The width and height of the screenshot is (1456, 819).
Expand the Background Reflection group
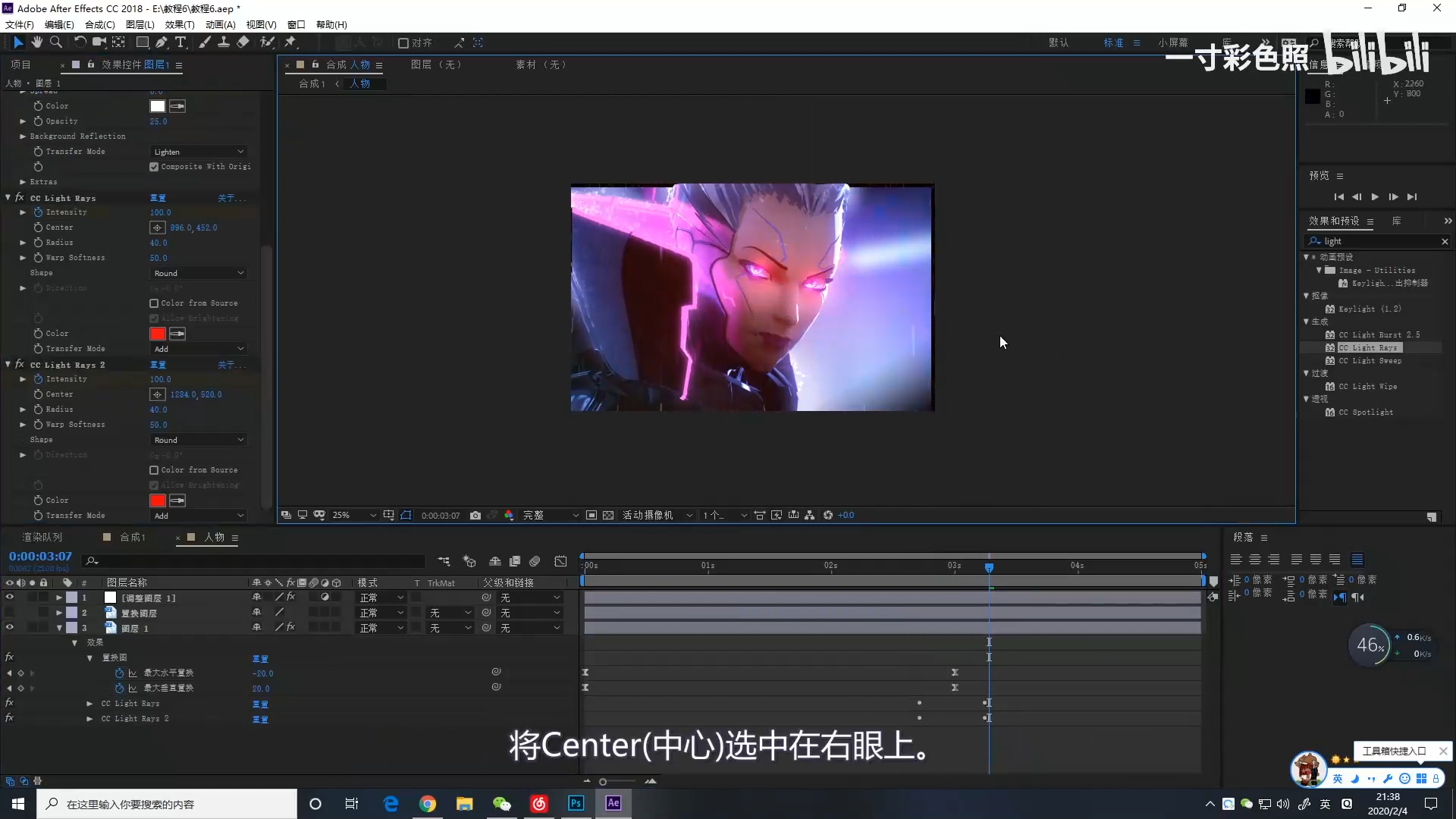[23, 136]
